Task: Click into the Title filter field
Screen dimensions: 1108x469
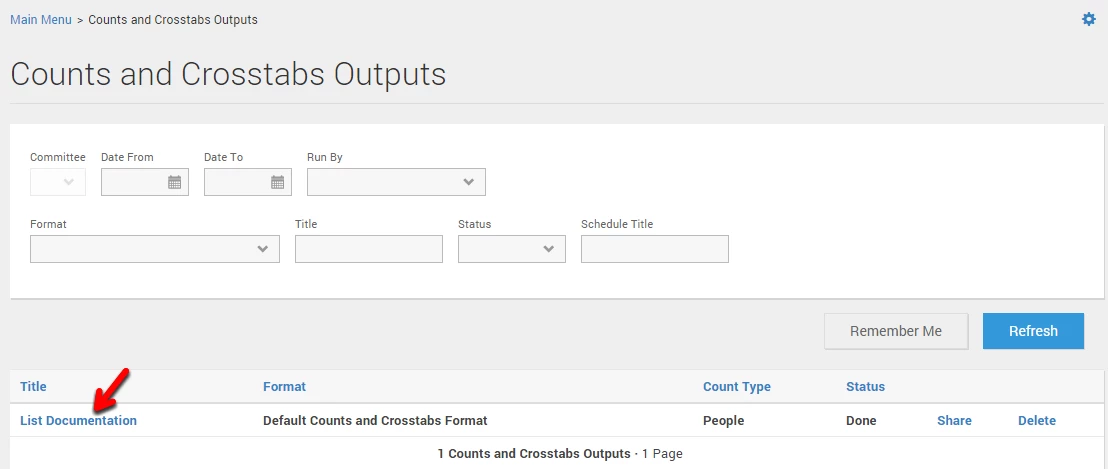Action: click(369, 249)
